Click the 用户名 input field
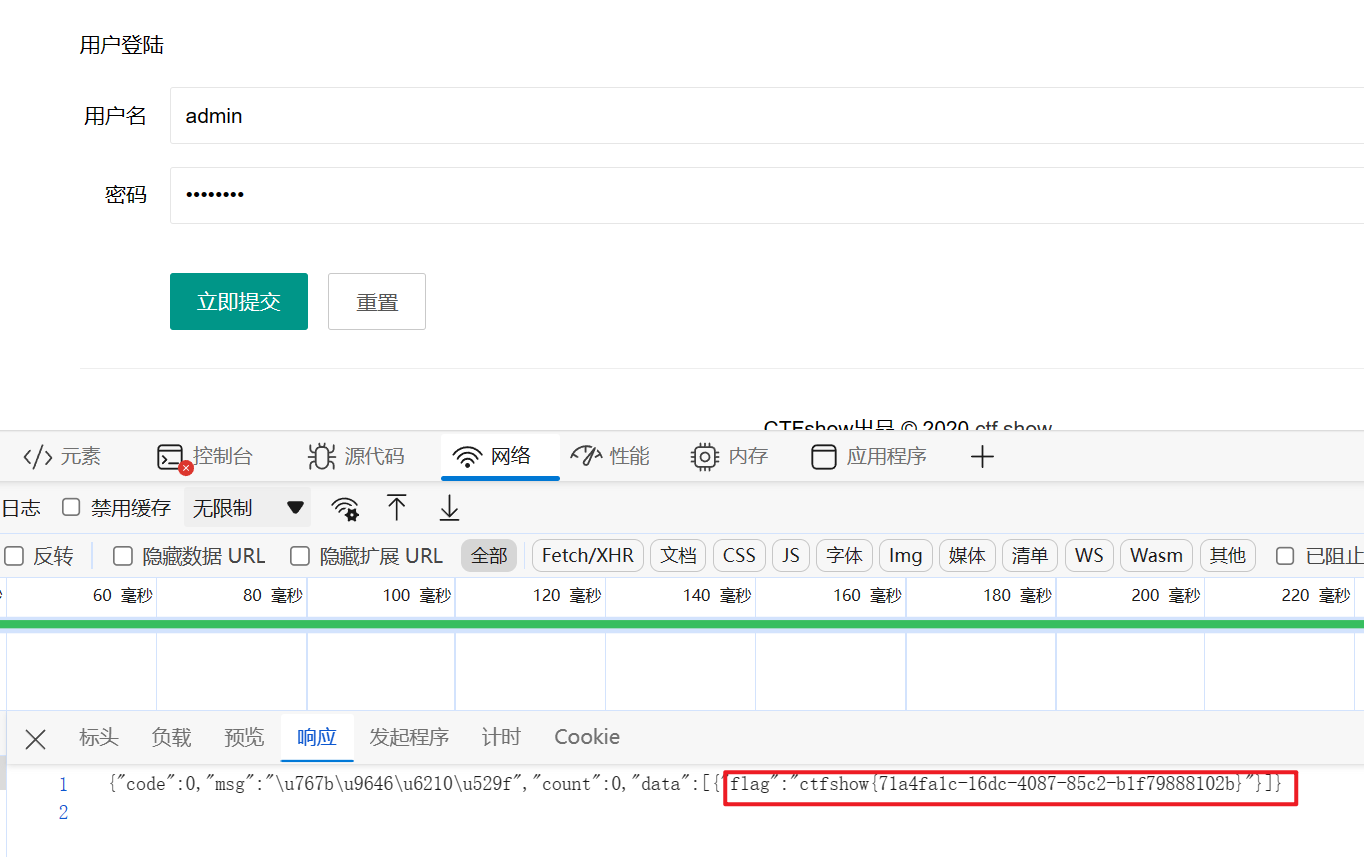Viewport: 1364px width, 857px height. (760, 116)
